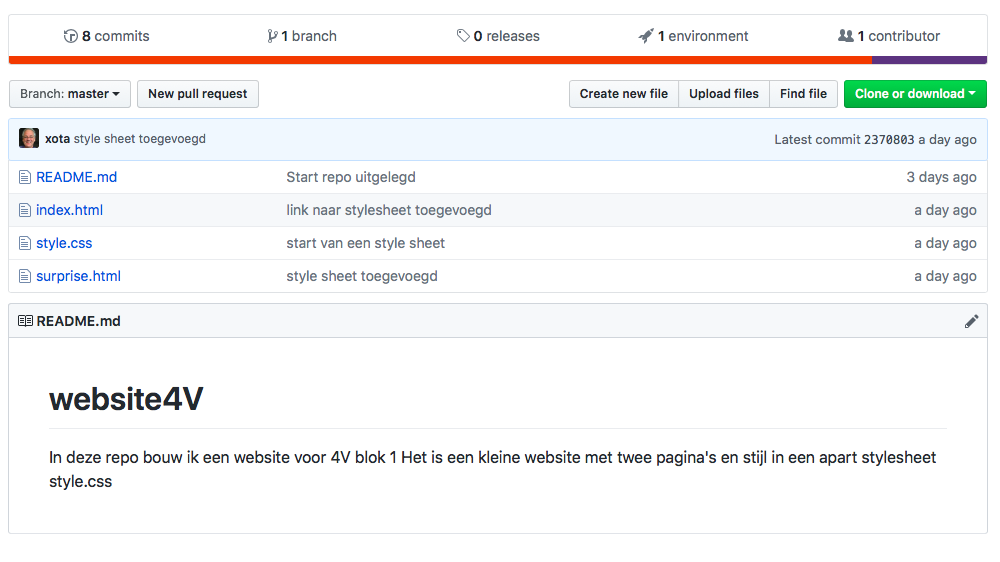
Task: Open commit 'Start repo uitgelegd'
Action: 351,177
